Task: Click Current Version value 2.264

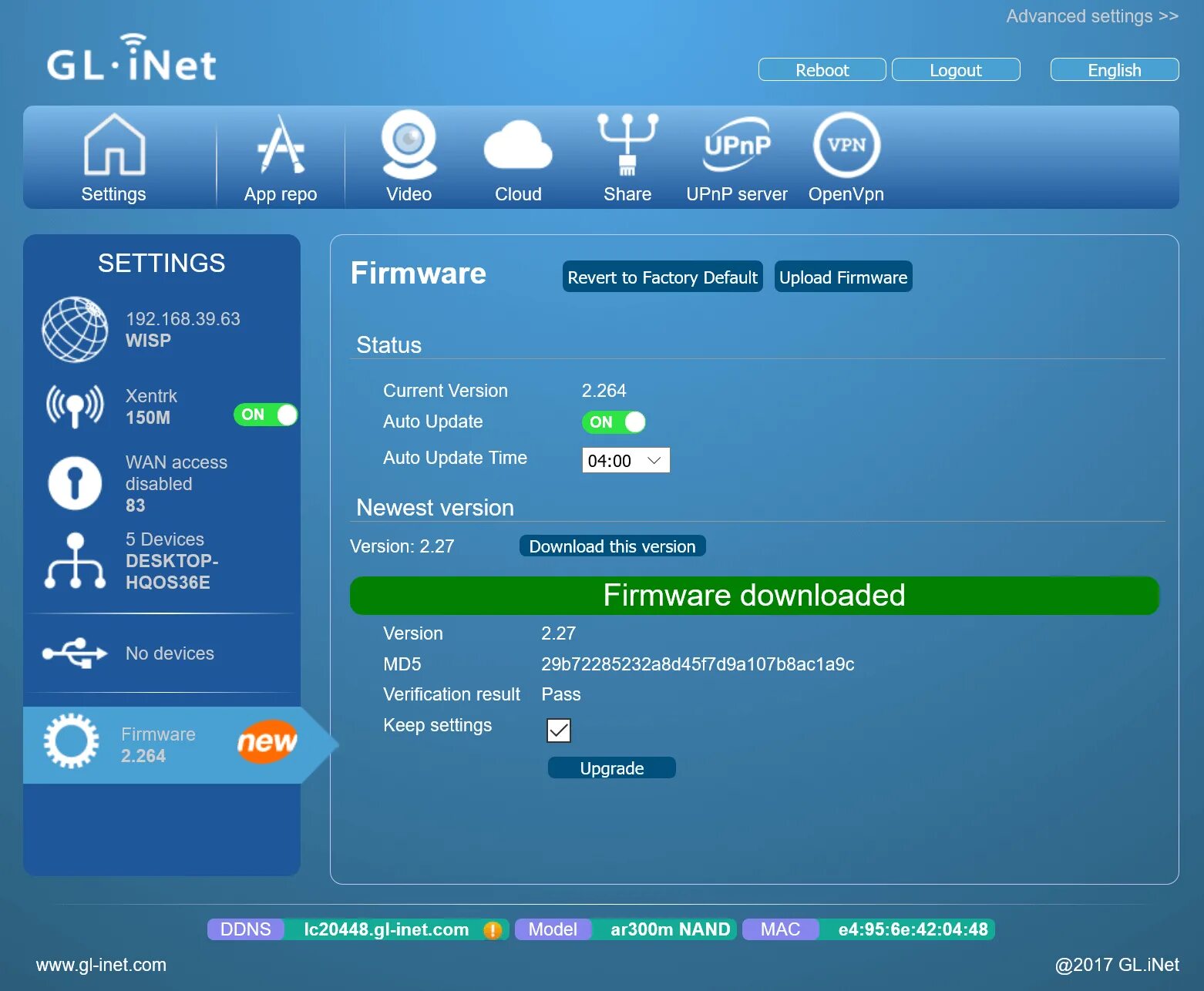Action: [x=604, y=391]
